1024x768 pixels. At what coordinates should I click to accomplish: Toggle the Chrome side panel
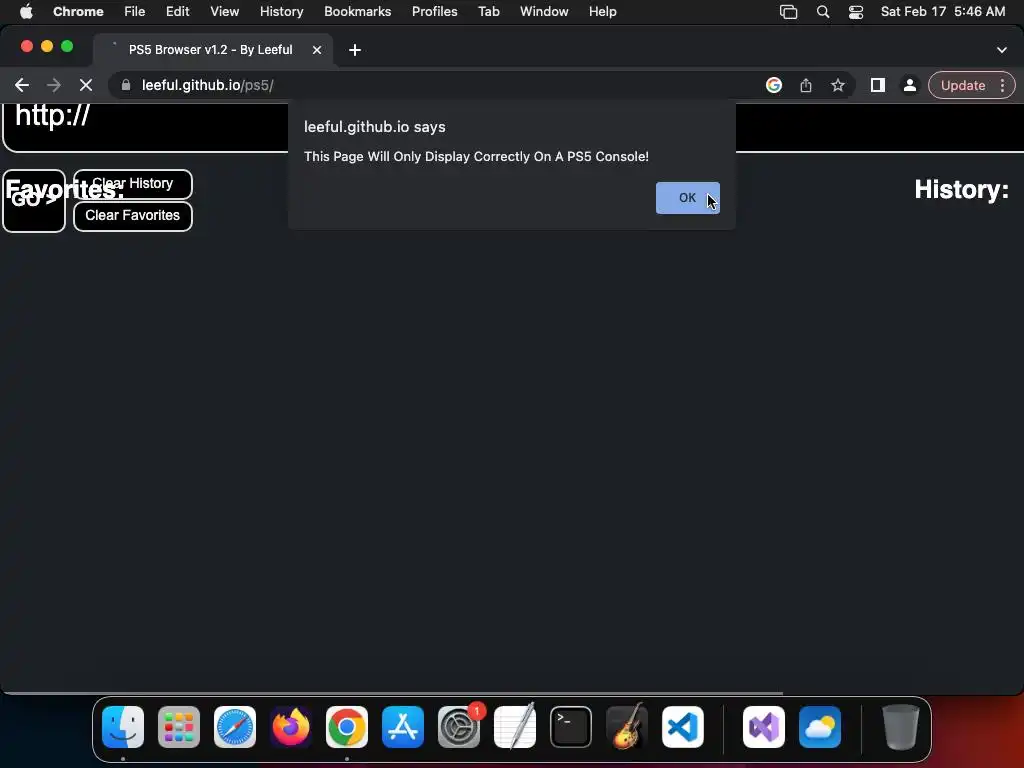click(x=878, y=86)
